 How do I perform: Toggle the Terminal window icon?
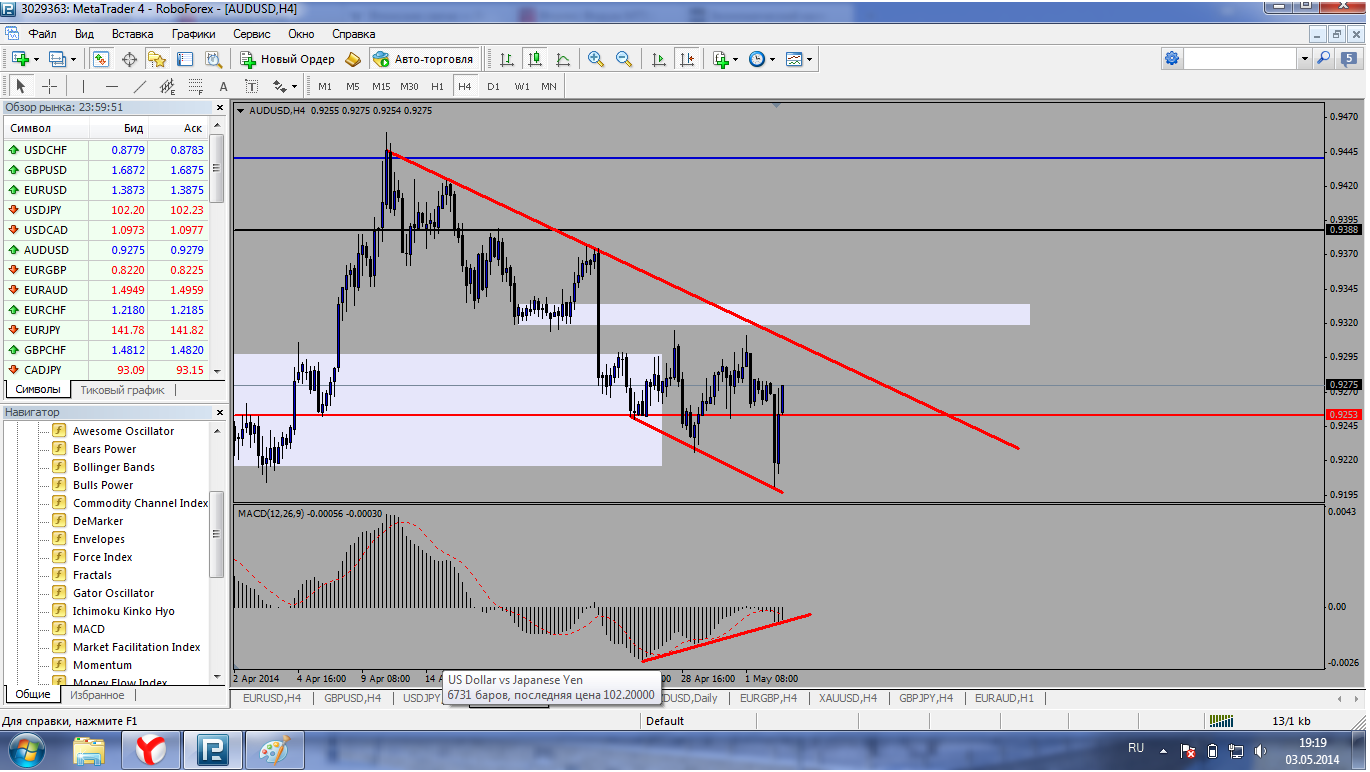185,59
